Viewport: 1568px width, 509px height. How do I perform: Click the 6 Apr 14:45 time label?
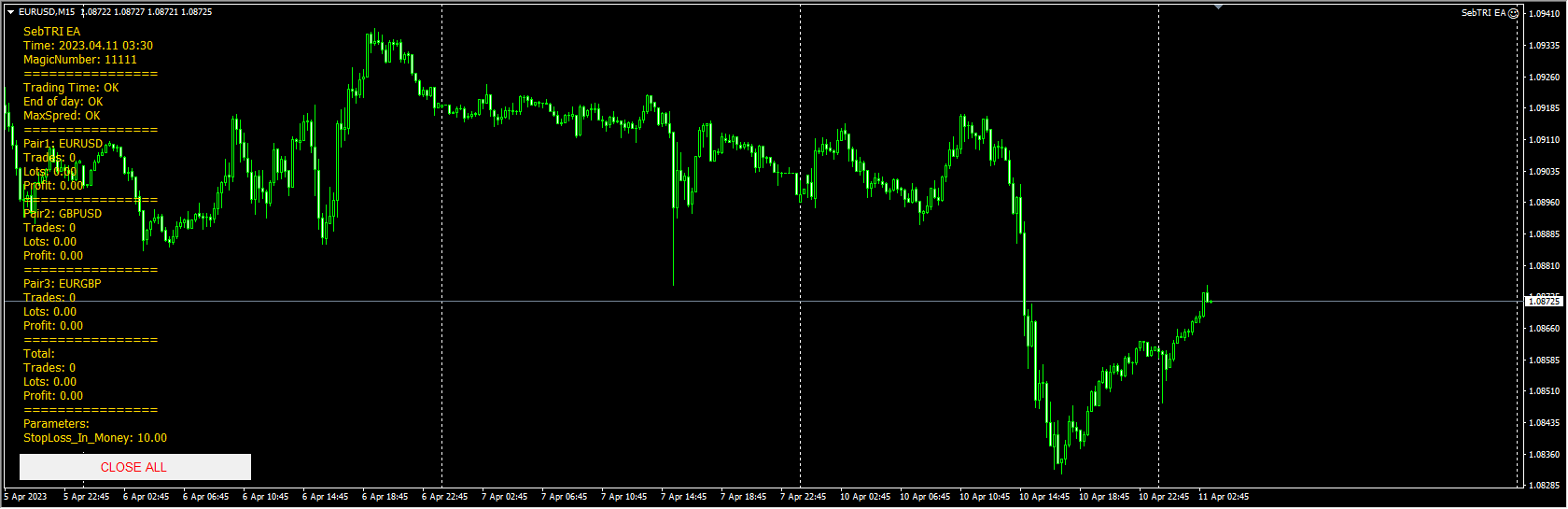click(x=326, y=497)
